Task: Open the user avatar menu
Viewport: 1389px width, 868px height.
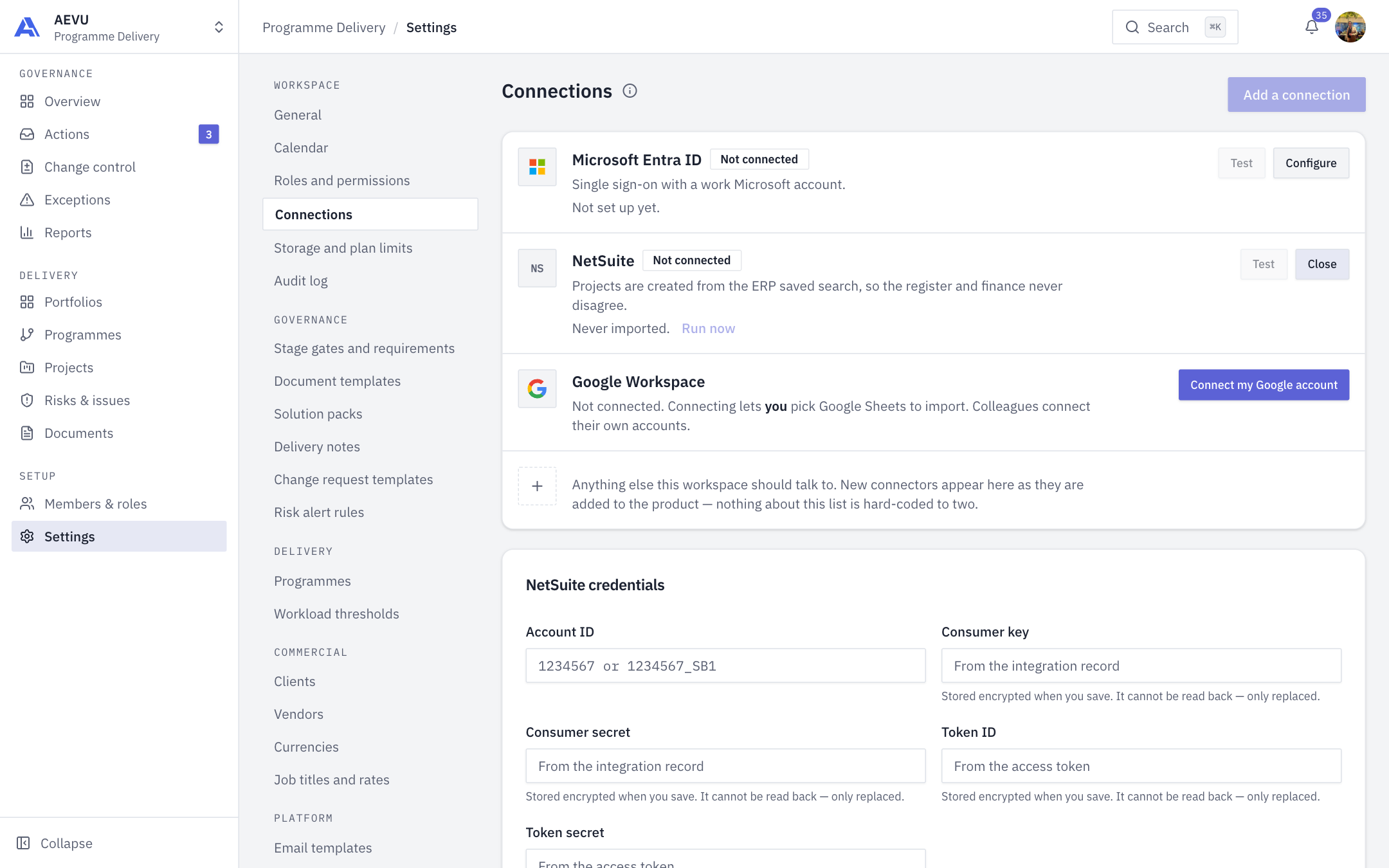Action: click(1350, 27)
